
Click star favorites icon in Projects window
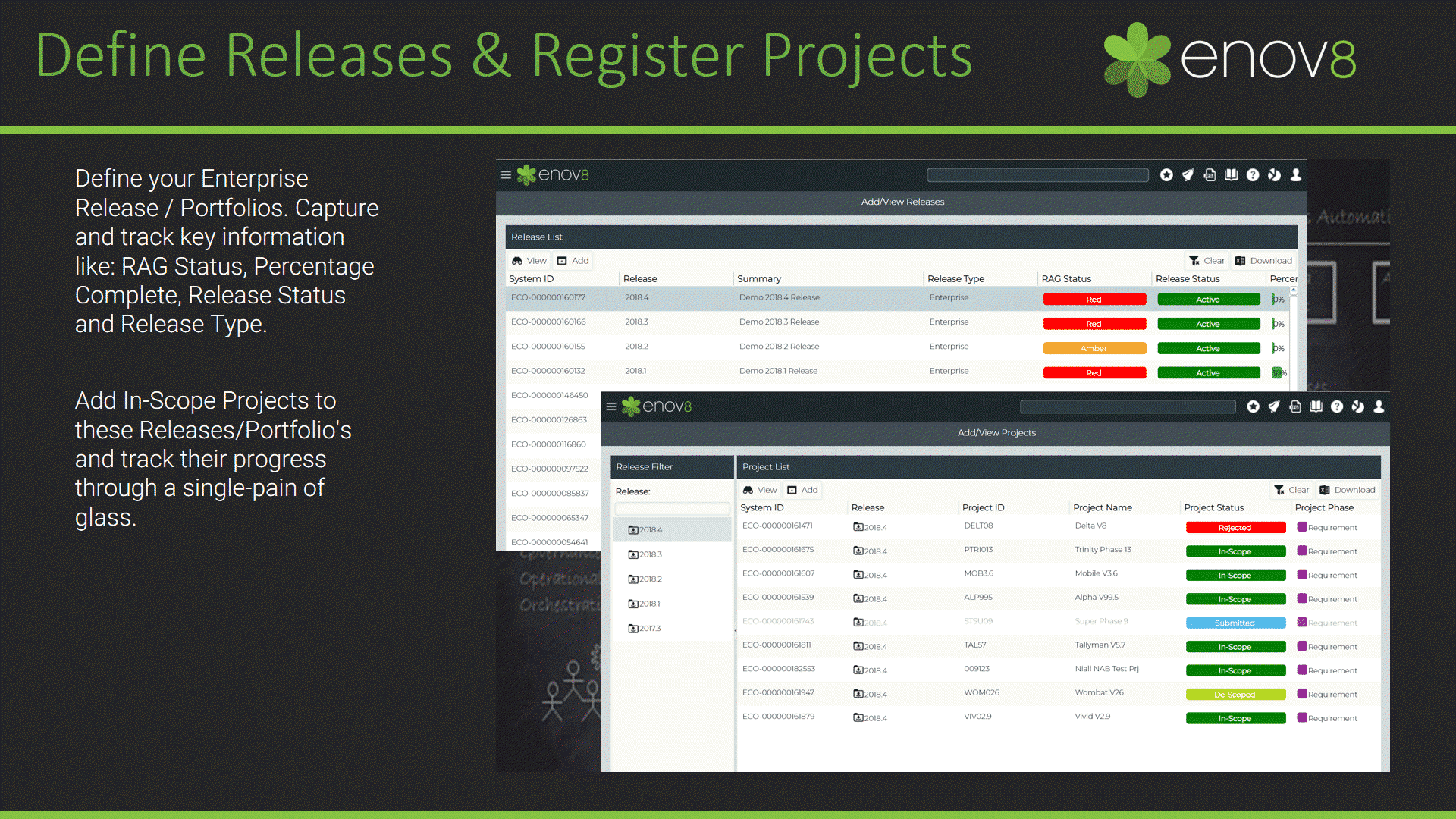pos(1253,406)
